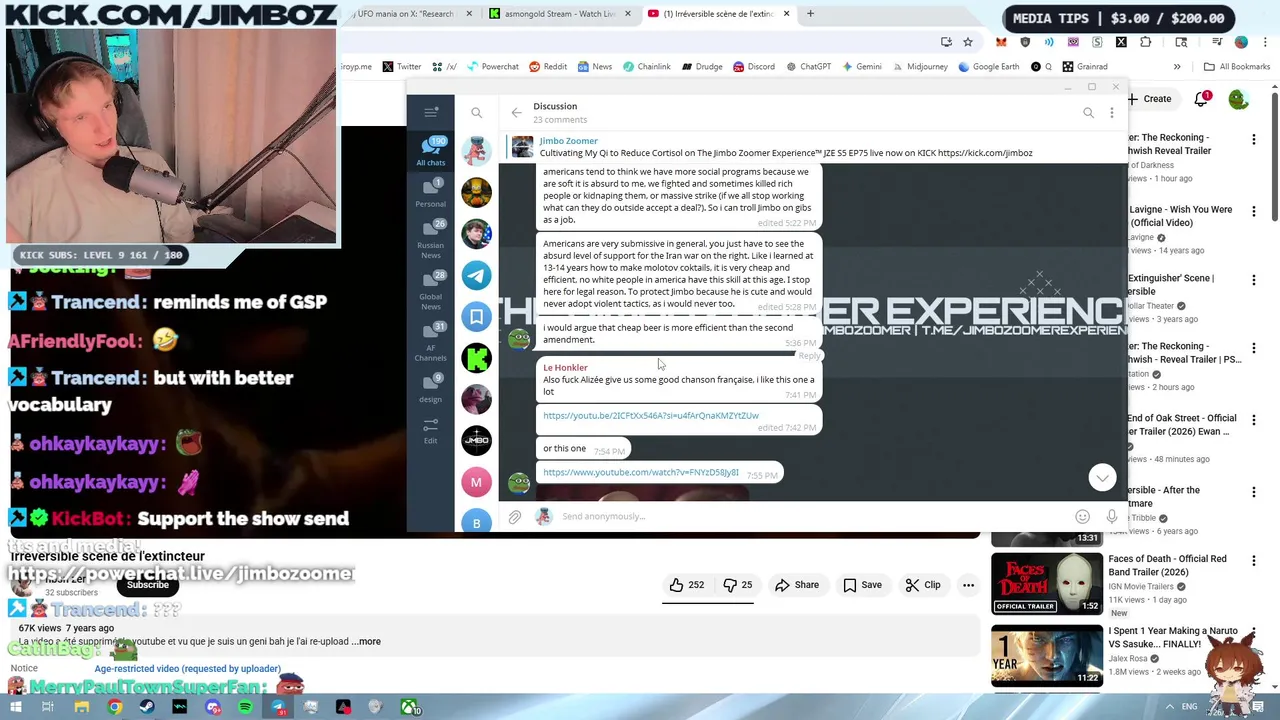Image resolution: width=1280 pixels, height=720 pixels.
Task: Open the Drudge bookmark
Action: click(702, 67)
